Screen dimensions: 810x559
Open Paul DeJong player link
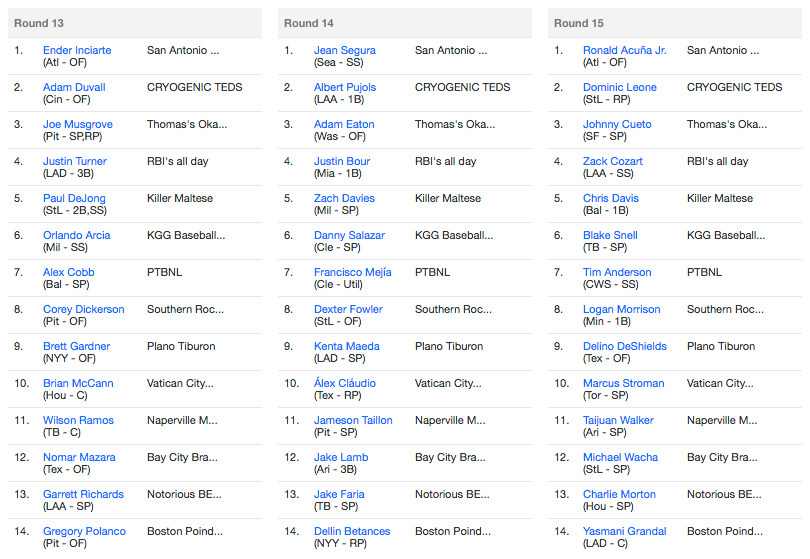point(74,198)
